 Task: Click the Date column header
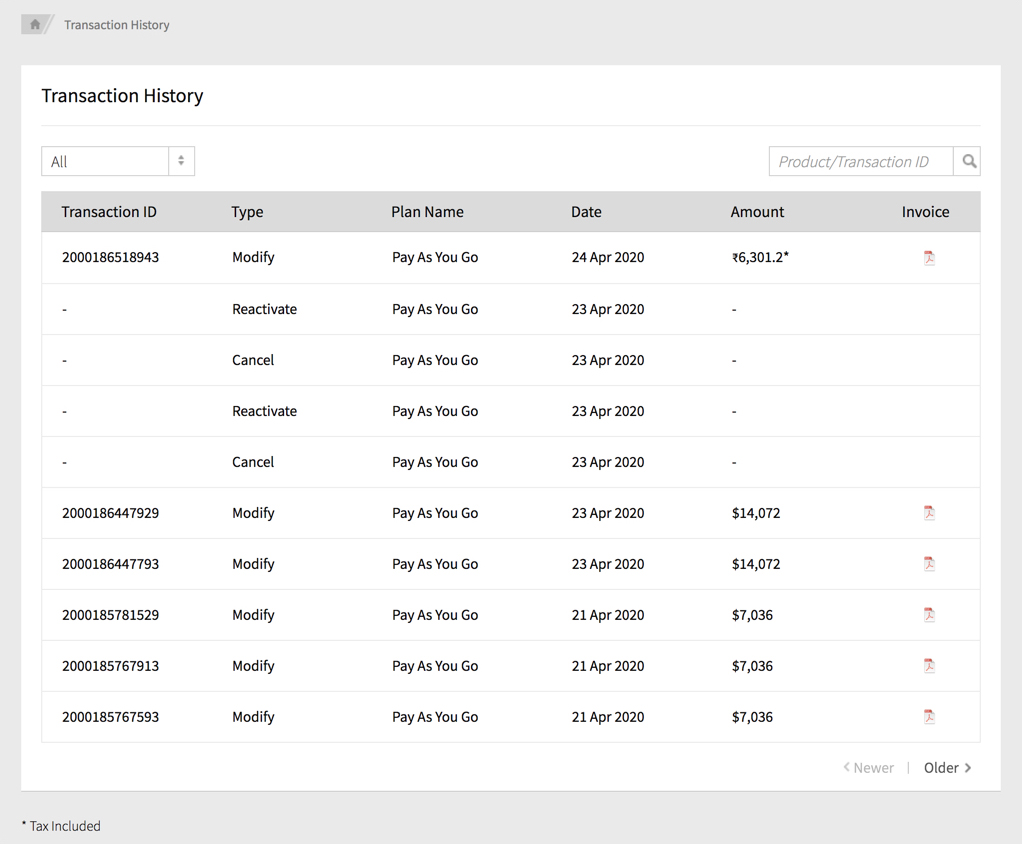(x=586, y=211)
